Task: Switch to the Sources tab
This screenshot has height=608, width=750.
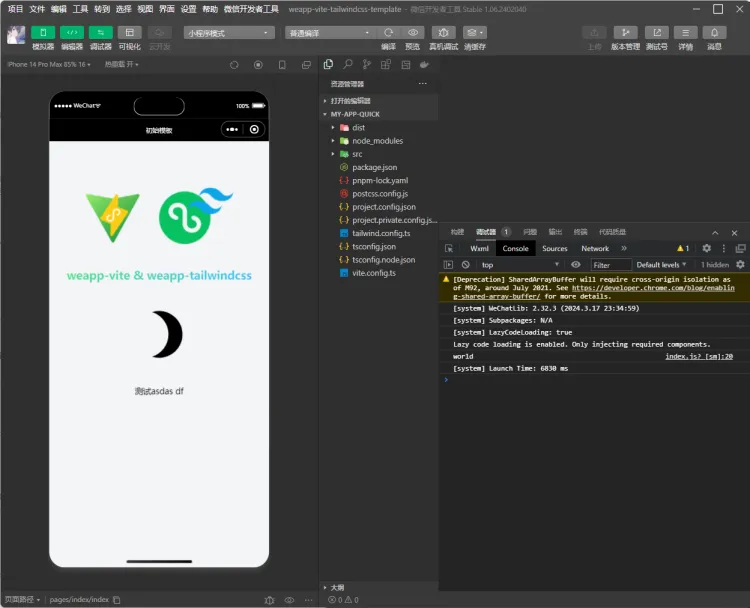Action: tap(554, 248)
